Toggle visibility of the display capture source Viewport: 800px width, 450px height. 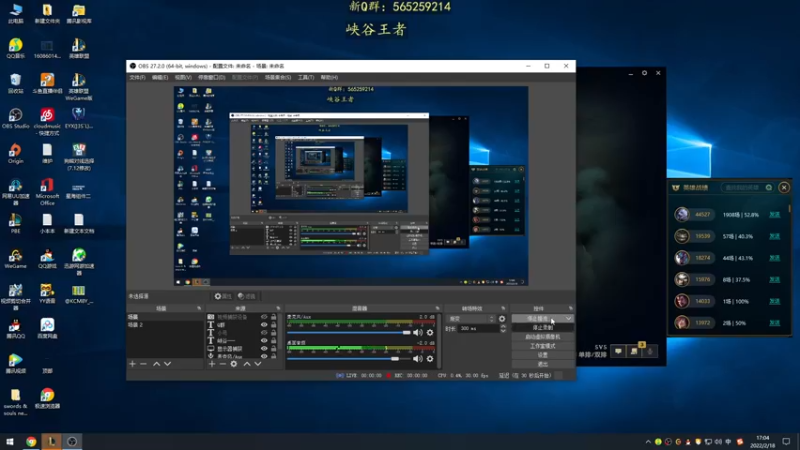pyautogui.click(x=264, y=348)
